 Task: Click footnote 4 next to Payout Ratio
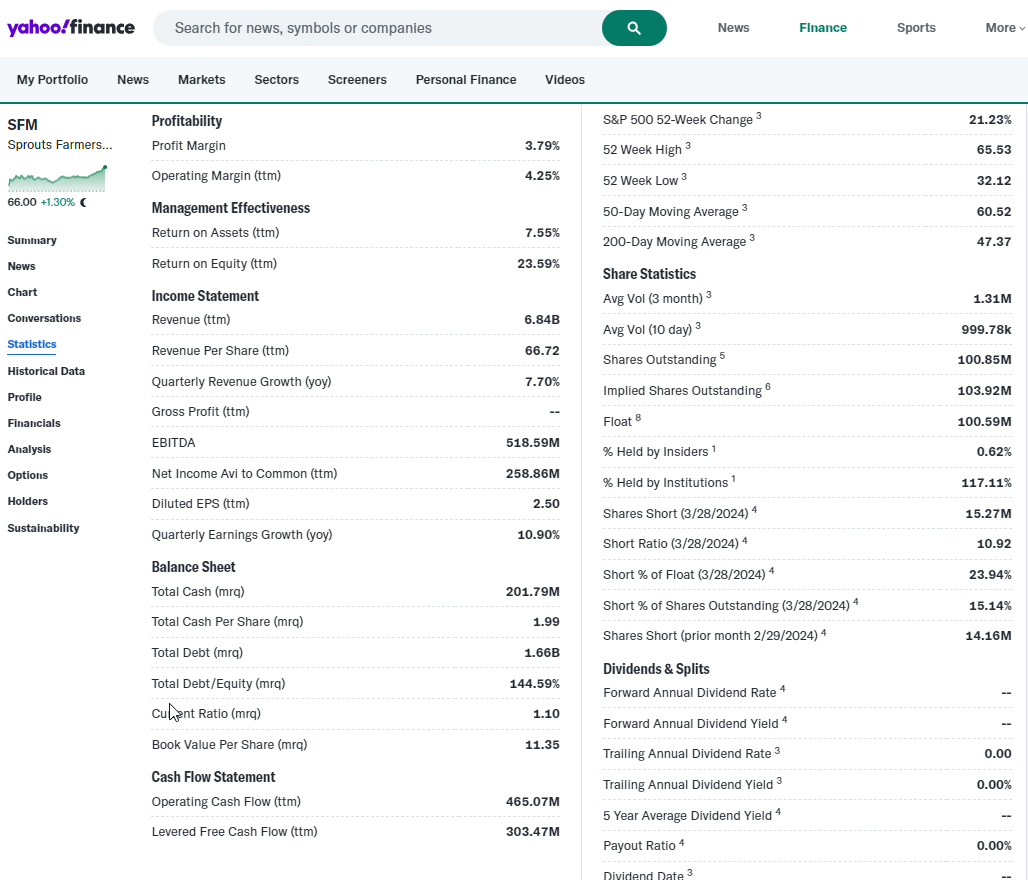point(682,842)
